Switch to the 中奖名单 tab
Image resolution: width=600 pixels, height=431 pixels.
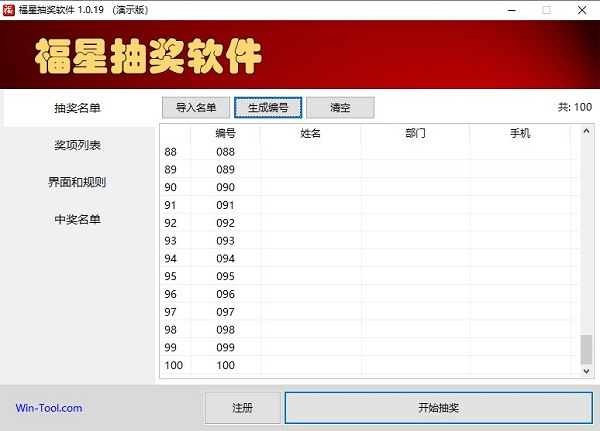click(x=78, y=219)
